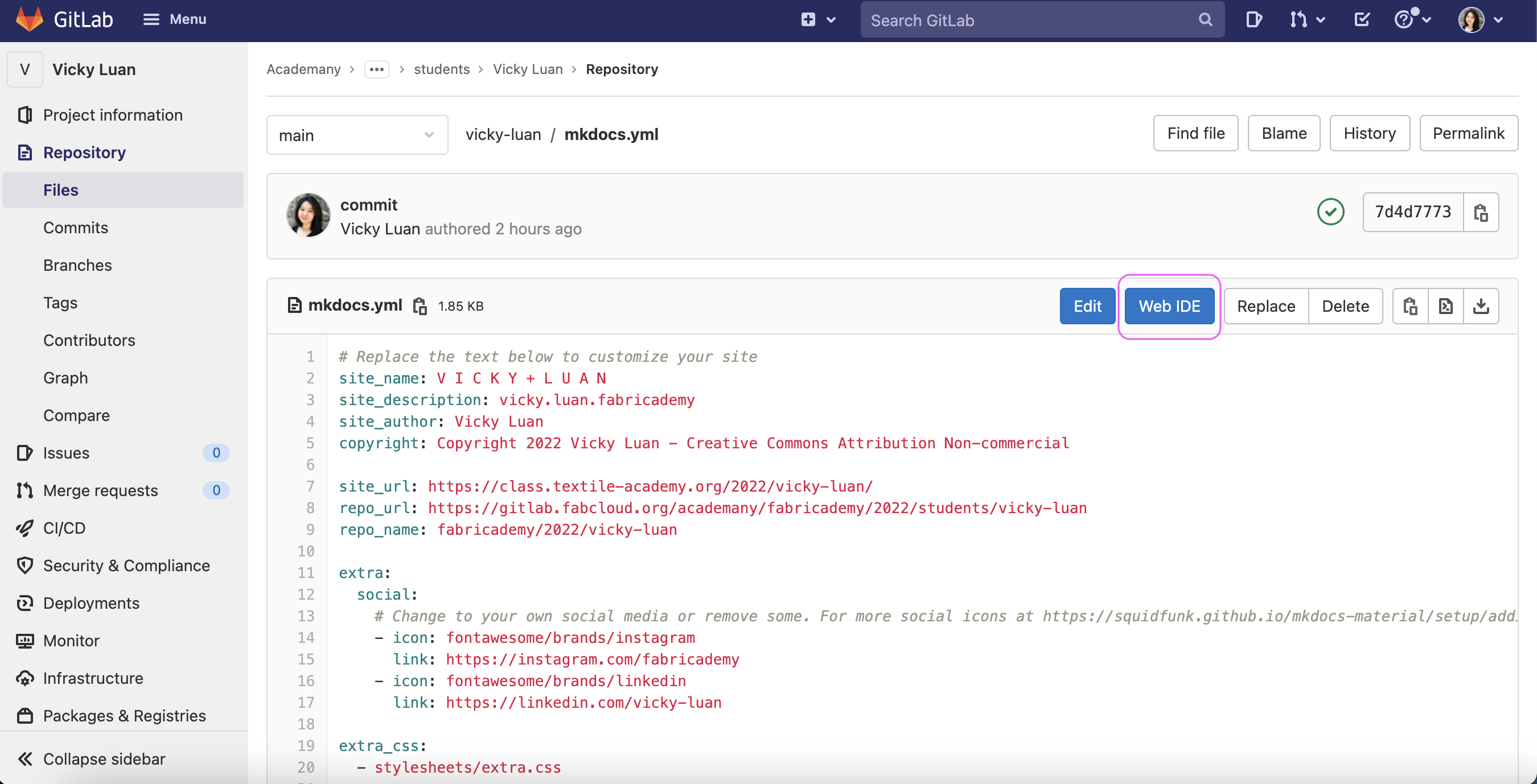This screenshot has height=784, width=1537.
Task: Click the Infrastructure cloud icon
Action: pos(24,678)
